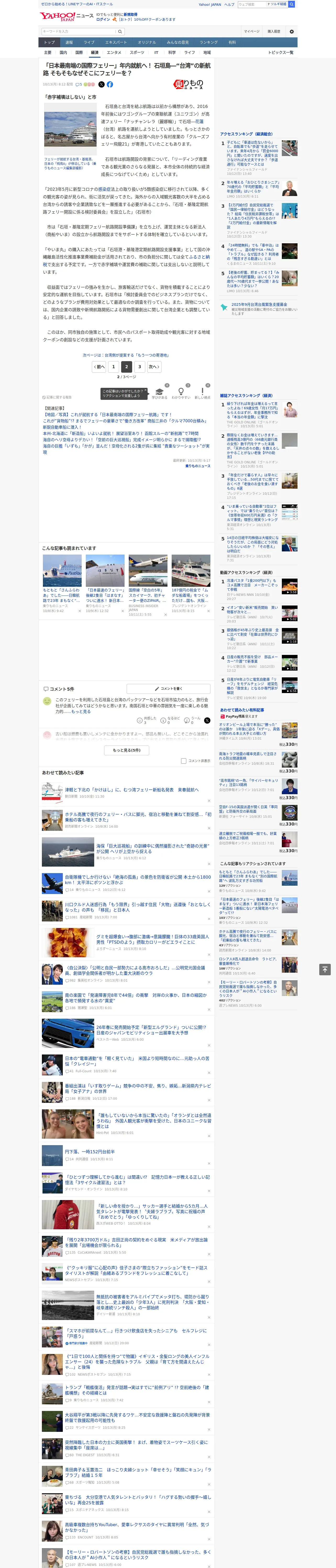This screenshot has height=1568, width=336.
Task: Click the blue web search magnifier button
Action: coord(292,4)
